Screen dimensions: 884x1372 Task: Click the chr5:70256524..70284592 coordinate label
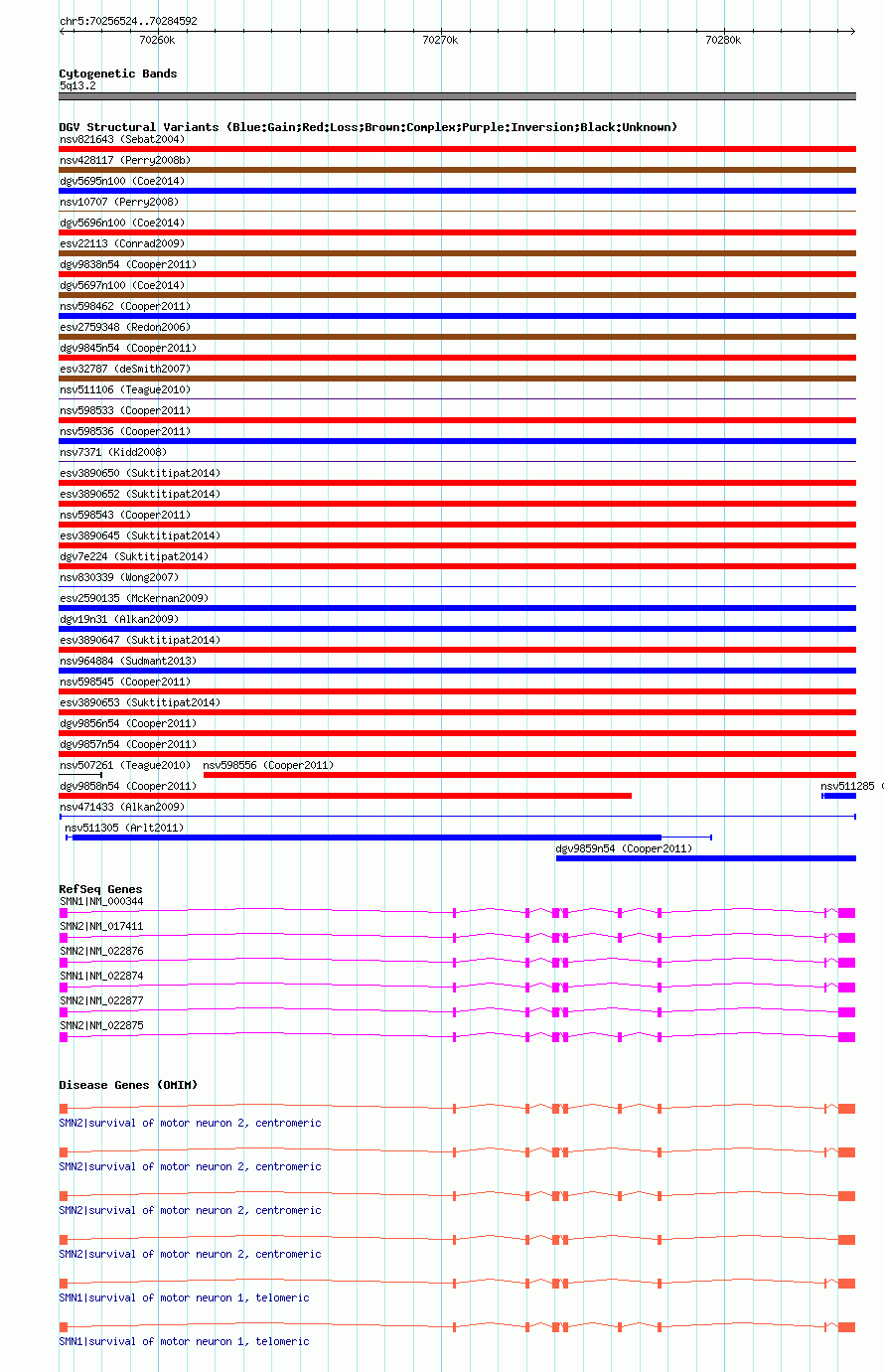tap(128, 21)
